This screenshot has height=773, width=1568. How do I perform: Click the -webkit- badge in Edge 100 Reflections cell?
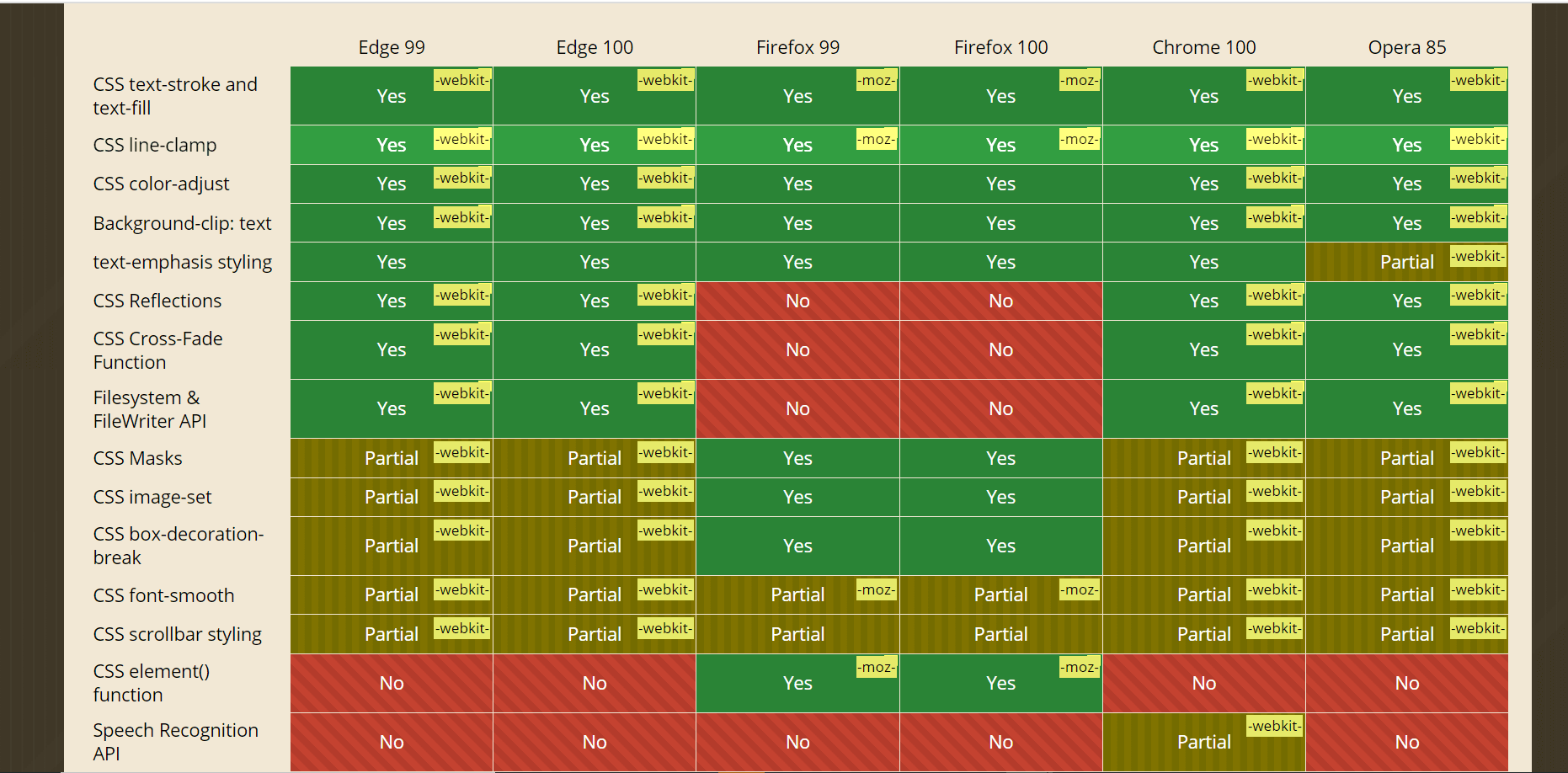[x=665, y=295]
